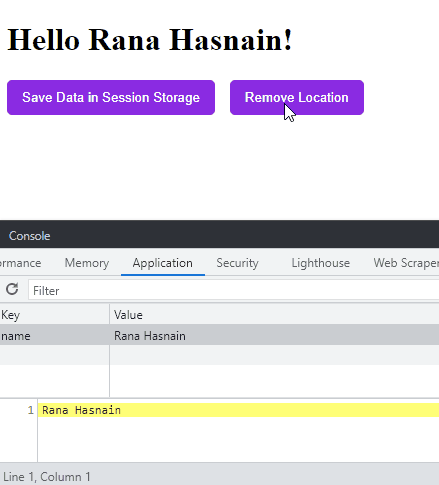The width and height of the screenshot is (439, 485).
Task: Switch to the Performance tab
Action: click(x=21, y=263)
